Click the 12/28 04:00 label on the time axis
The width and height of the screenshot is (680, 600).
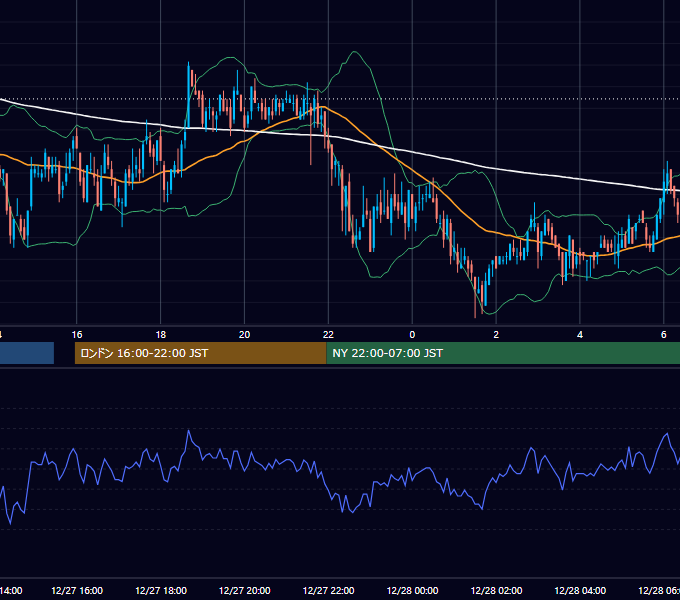[580, 590]
